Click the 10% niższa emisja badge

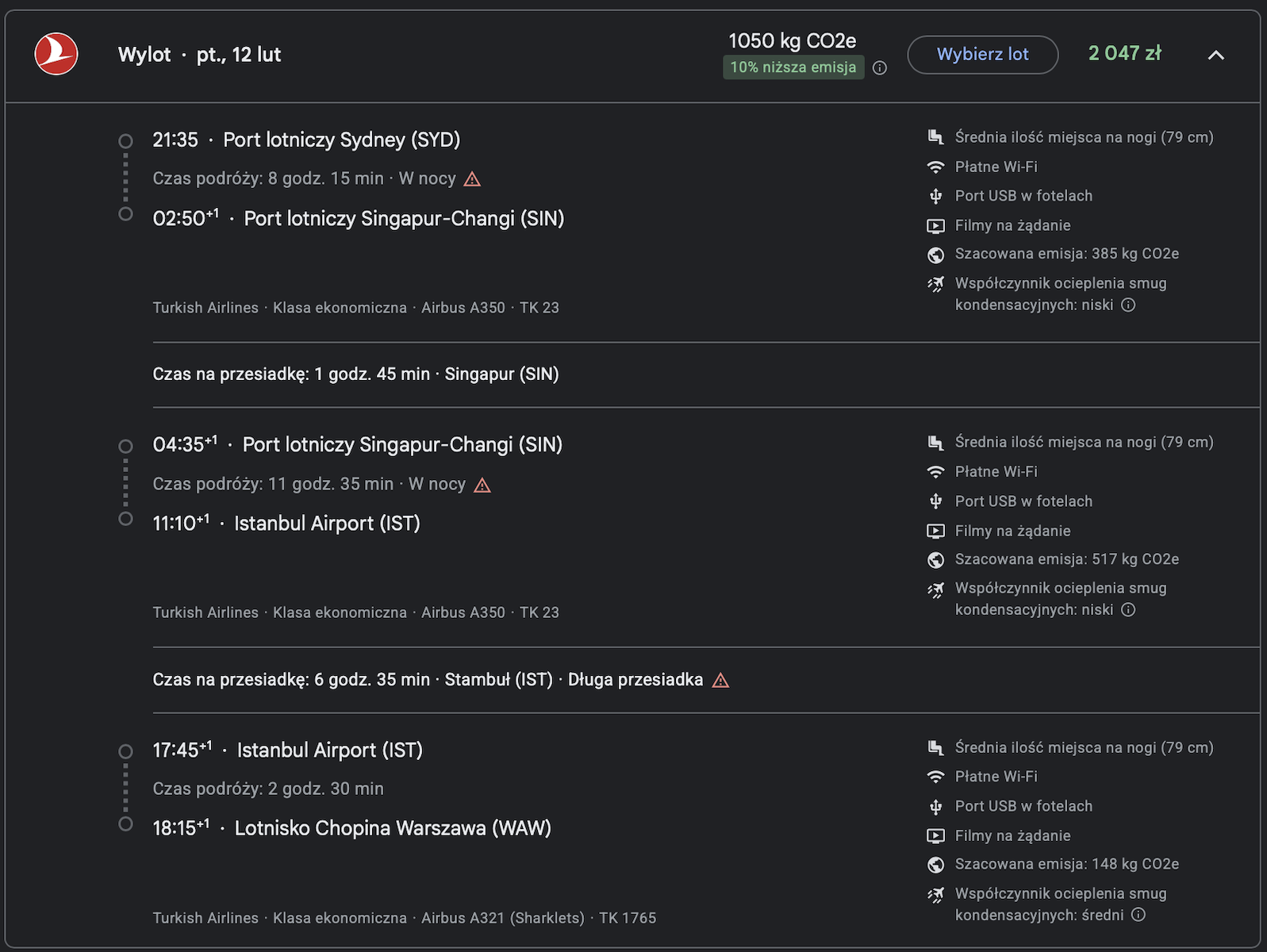(793, 67)
